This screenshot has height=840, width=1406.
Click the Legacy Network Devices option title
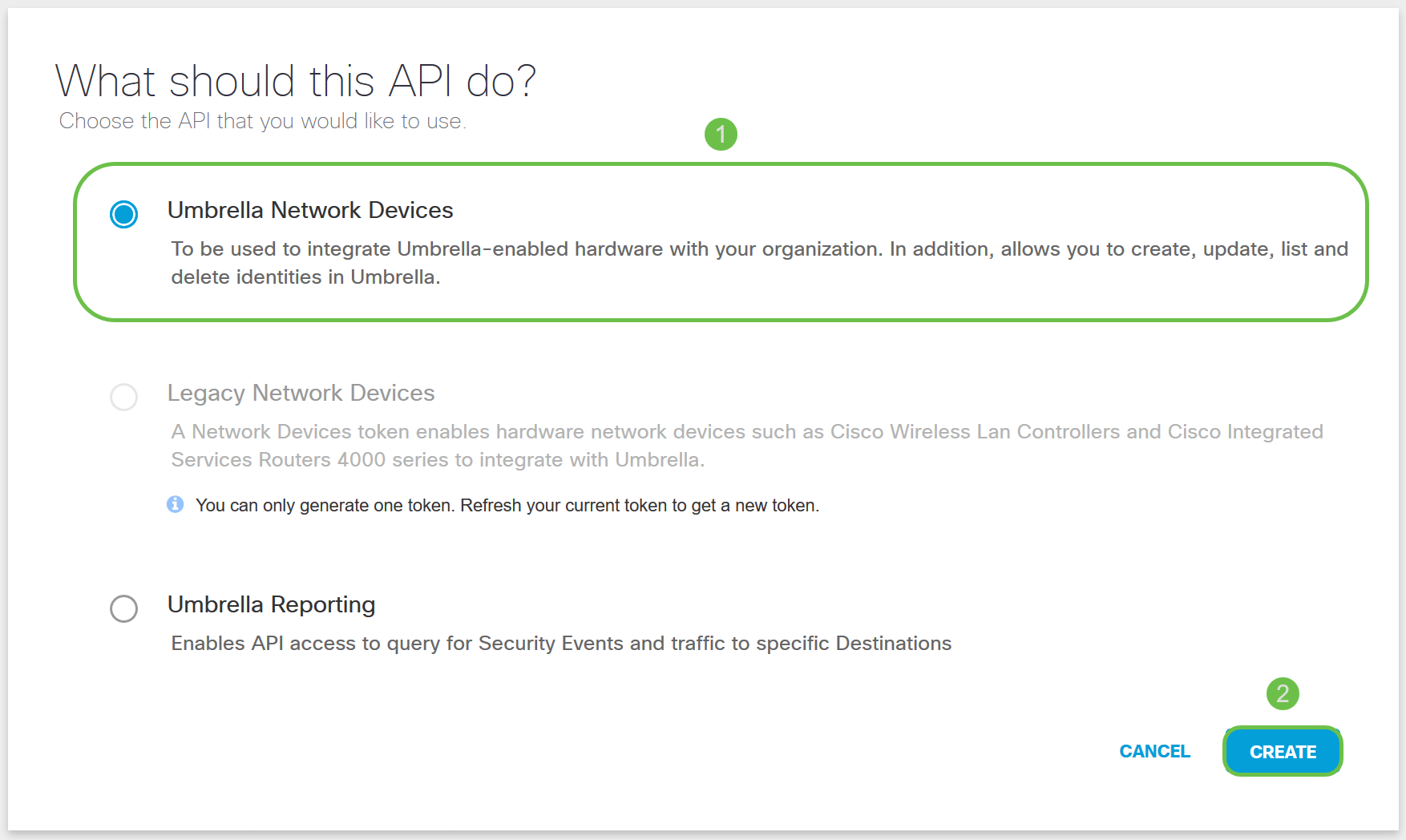tap(301, 393)
